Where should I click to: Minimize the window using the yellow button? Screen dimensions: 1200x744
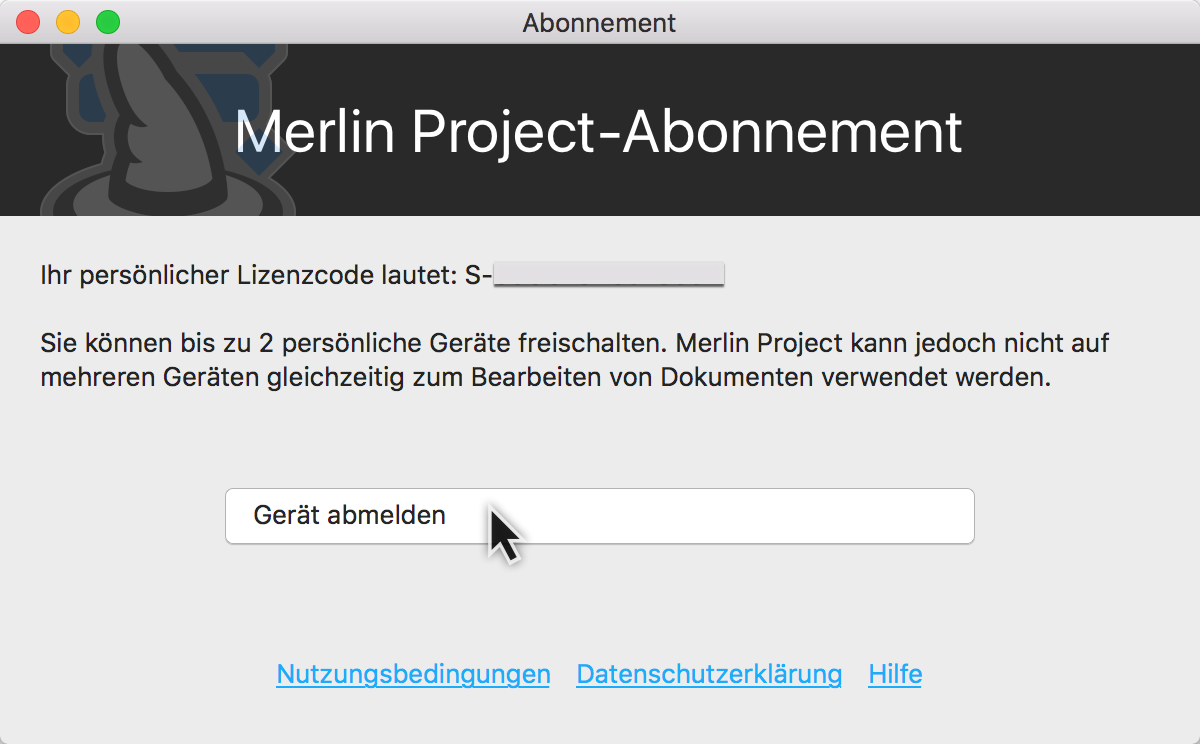tap(68, 22)
